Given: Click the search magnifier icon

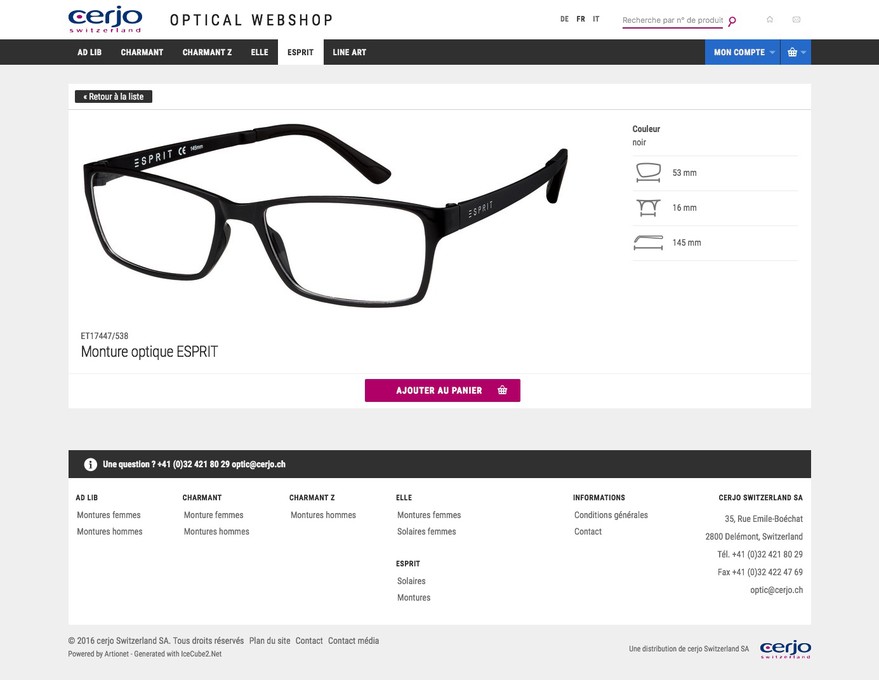Looking at the screenshot, I should pos(732,21).
